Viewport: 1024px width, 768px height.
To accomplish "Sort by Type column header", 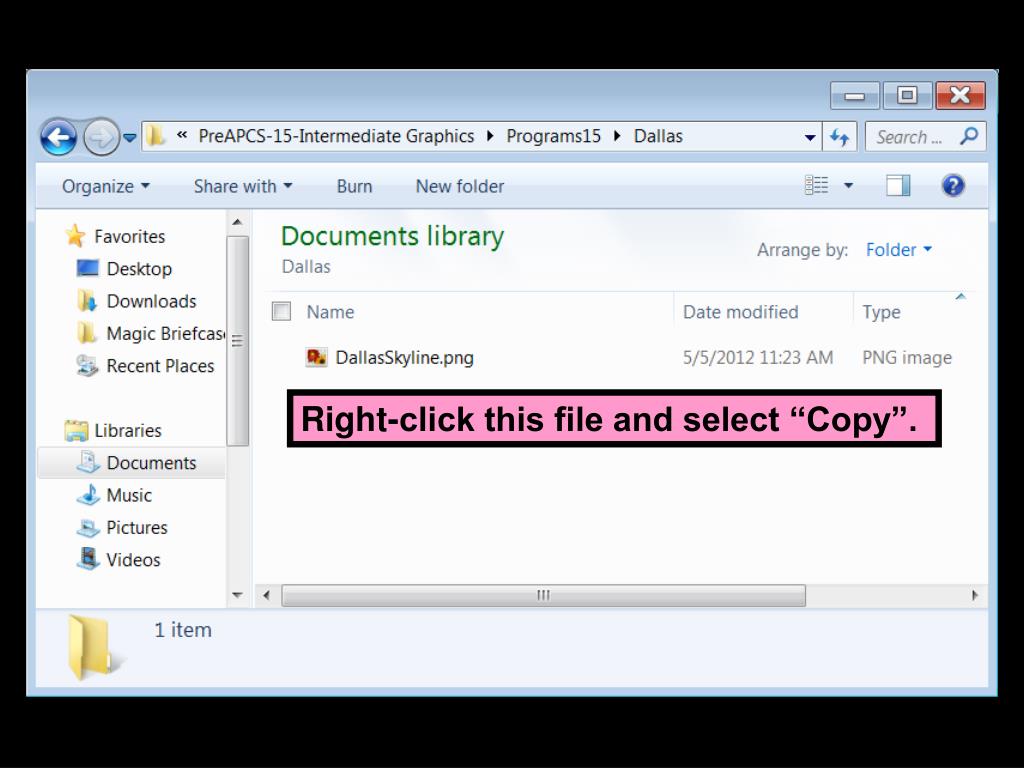I will (881, 312).
